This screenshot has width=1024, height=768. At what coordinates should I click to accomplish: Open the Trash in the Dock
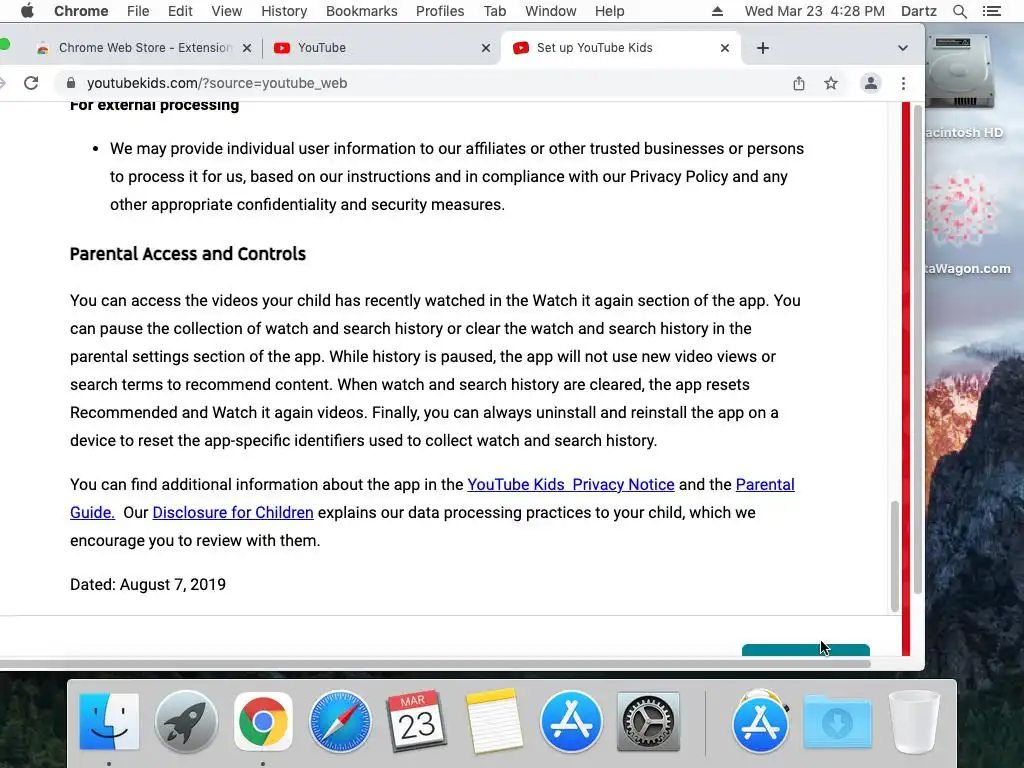(914, 722)
